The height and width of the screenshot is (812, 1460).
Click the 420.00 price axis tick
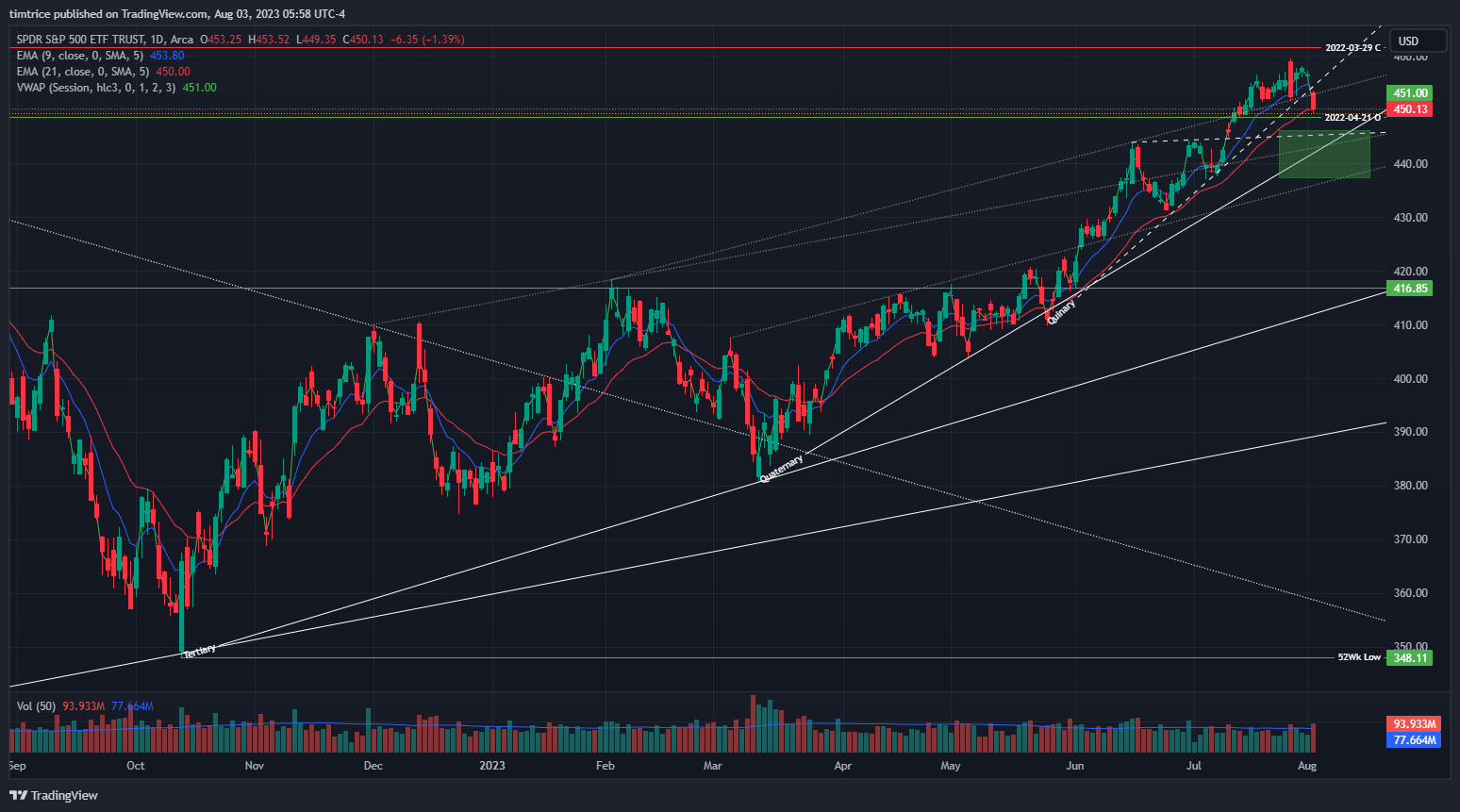[x=1411, y=272]
